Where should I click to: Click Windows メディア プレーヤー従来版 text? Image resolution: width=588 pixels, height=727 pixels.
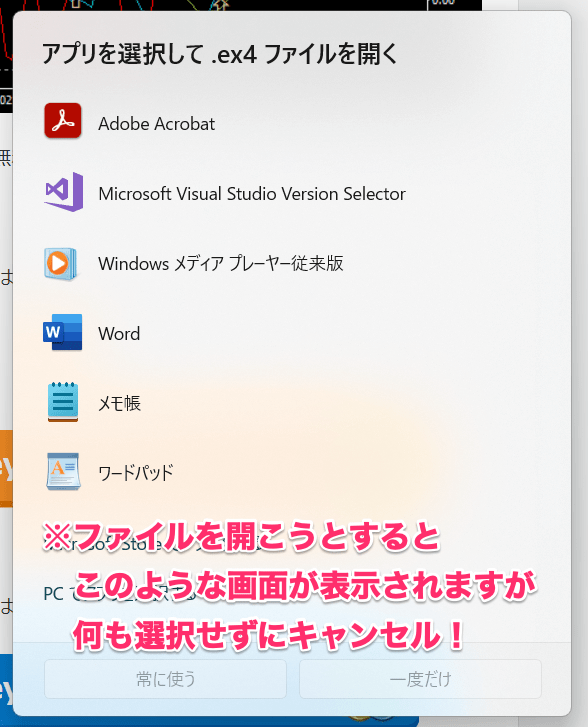click(x=221, y=263)
